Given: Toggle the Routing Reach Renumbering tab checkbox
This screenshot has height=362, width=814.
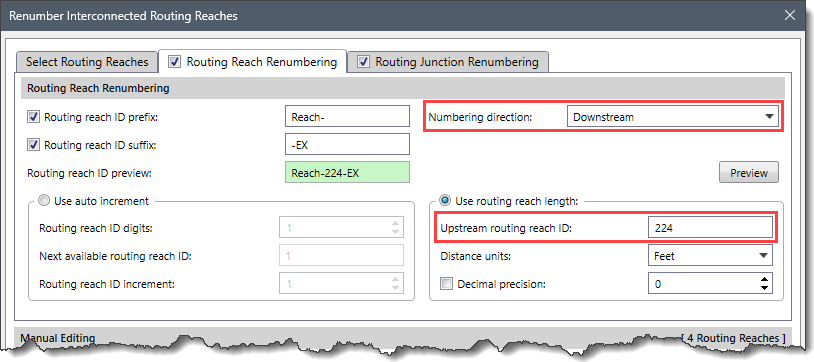Looking at the screenshot, I should (x=175, y=62).
